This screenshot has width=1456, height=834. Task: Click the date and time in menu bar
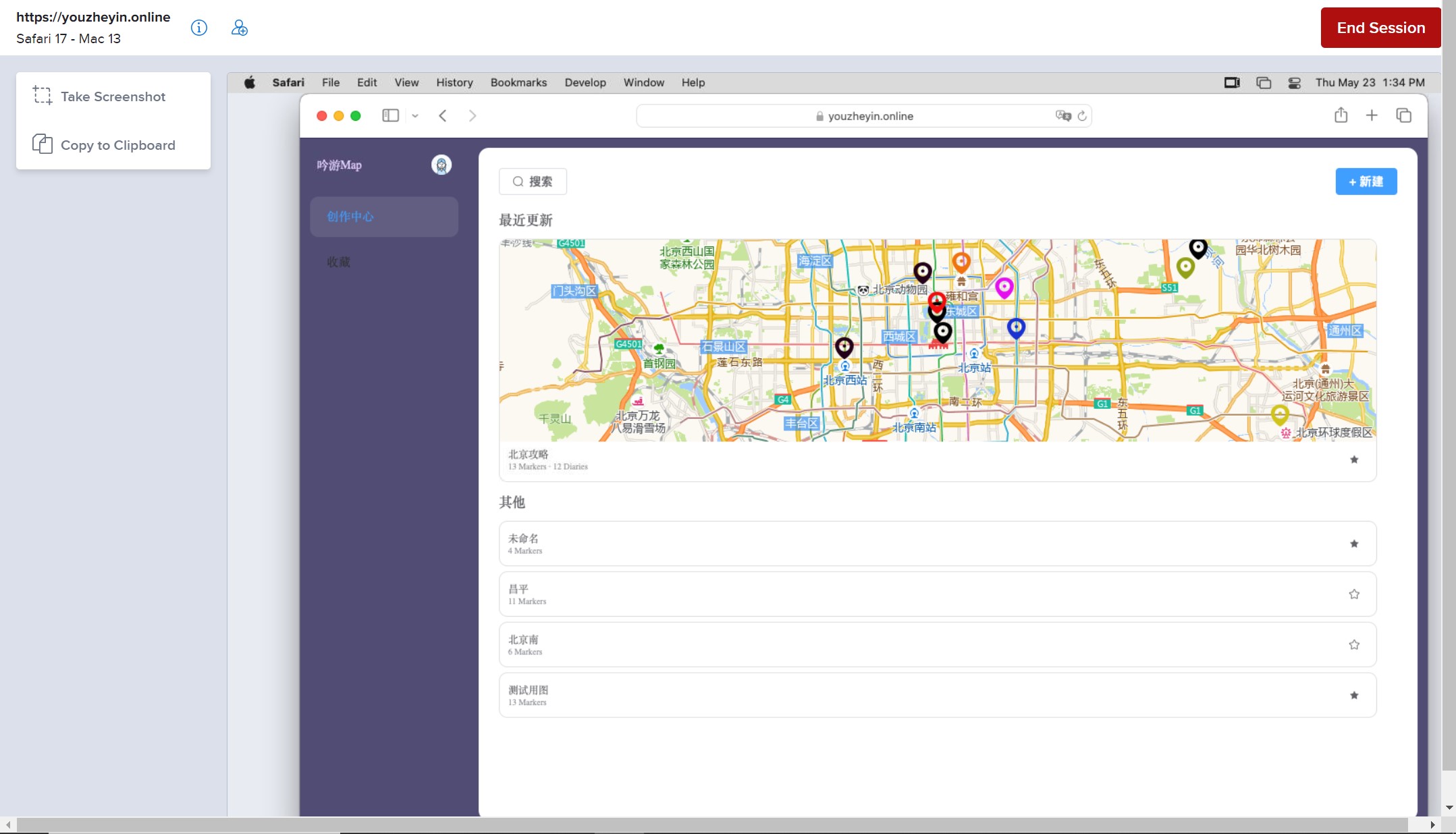click(1370, 82)
